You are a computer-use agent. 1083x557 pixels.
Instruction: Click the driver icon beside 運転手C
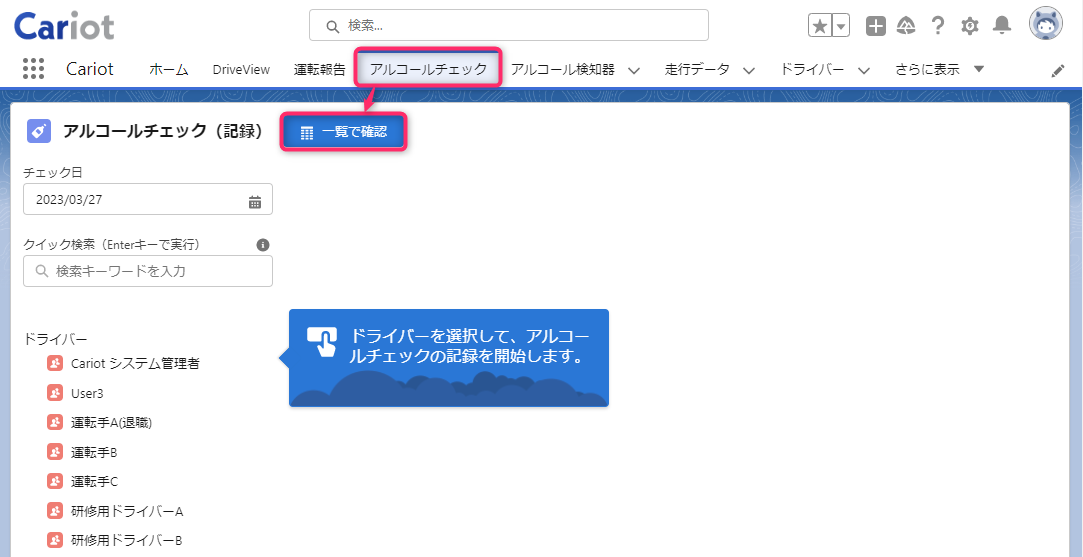point(55,481)
